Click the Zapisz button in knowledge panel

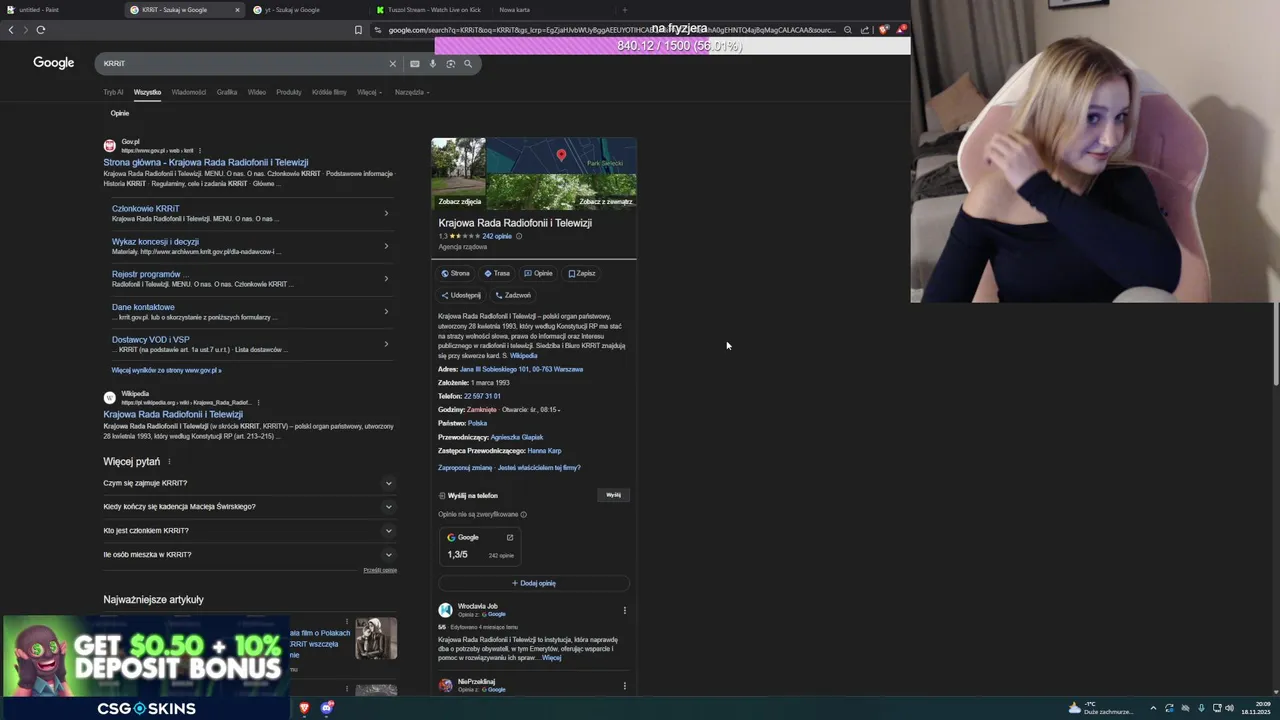pos(582,273)
